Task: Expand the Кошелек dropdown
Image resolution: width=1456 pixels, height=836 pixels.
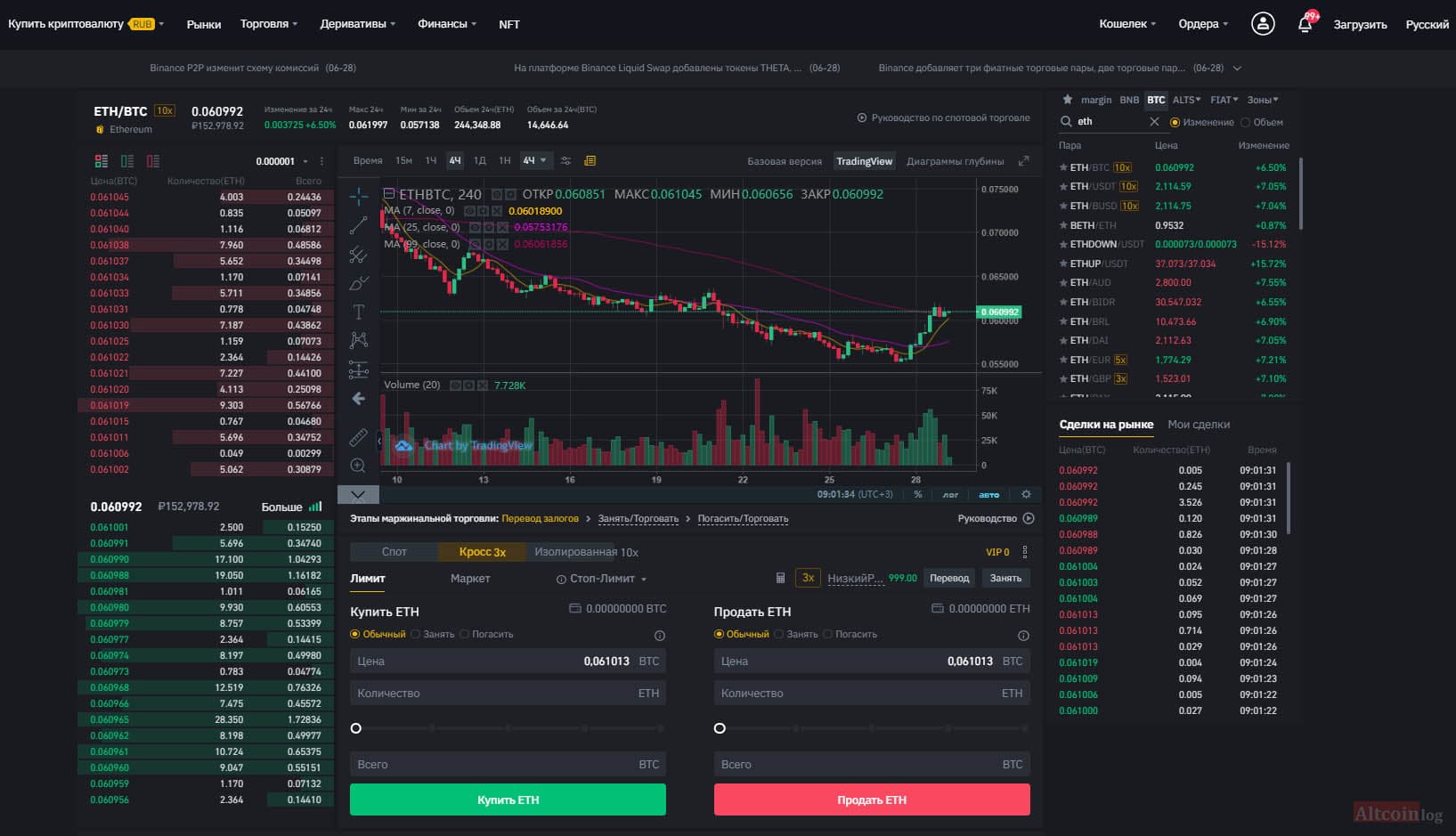Action: tap(1127, 24)
